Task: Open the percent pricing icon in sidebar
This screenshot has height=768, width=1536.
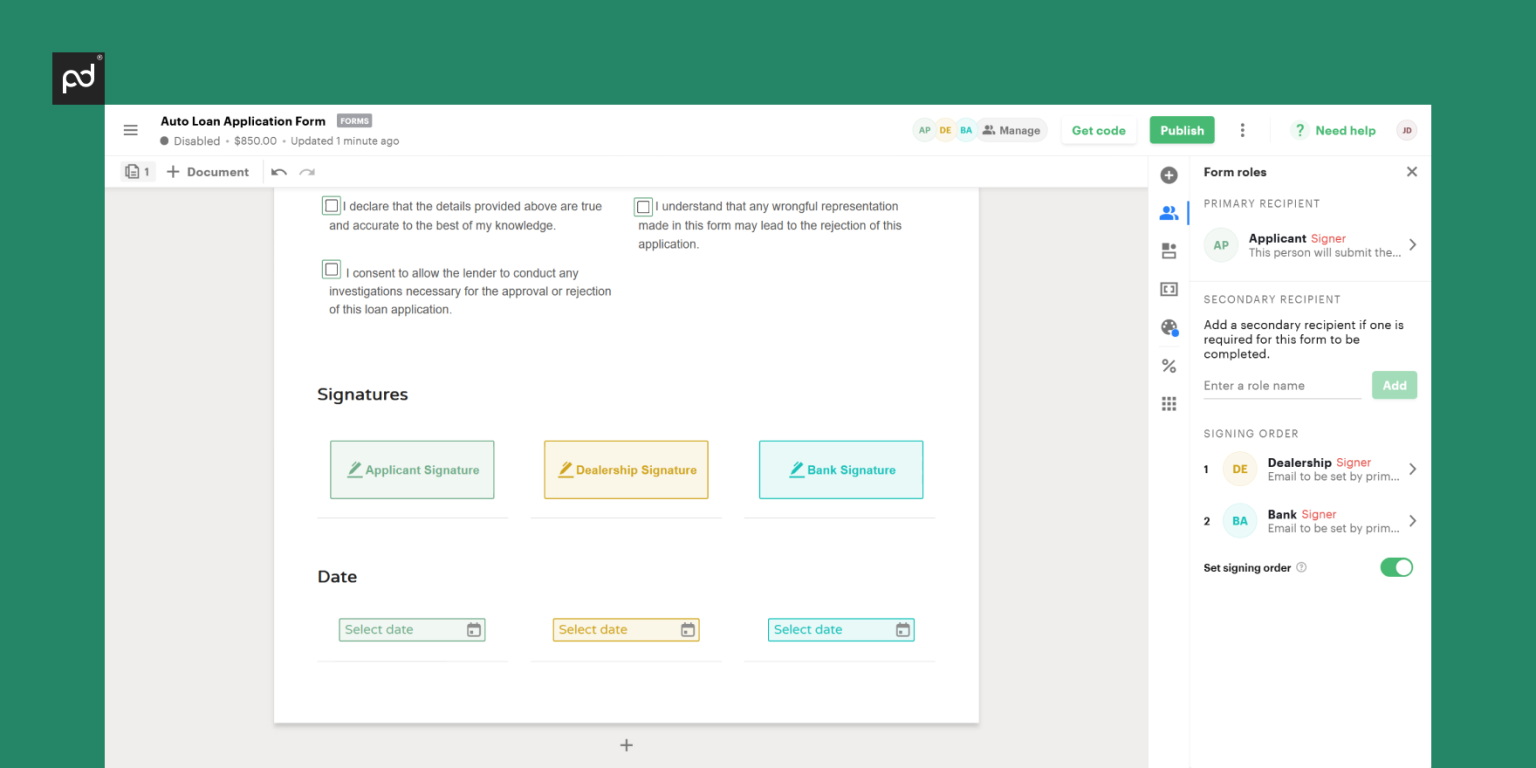Action: 1168,366
